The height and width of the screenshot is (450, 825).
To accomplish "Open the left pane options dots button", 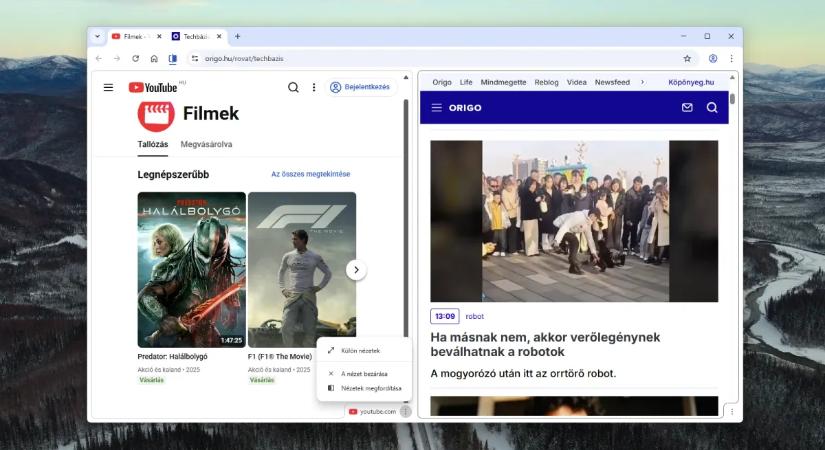I will coord(405,412).
